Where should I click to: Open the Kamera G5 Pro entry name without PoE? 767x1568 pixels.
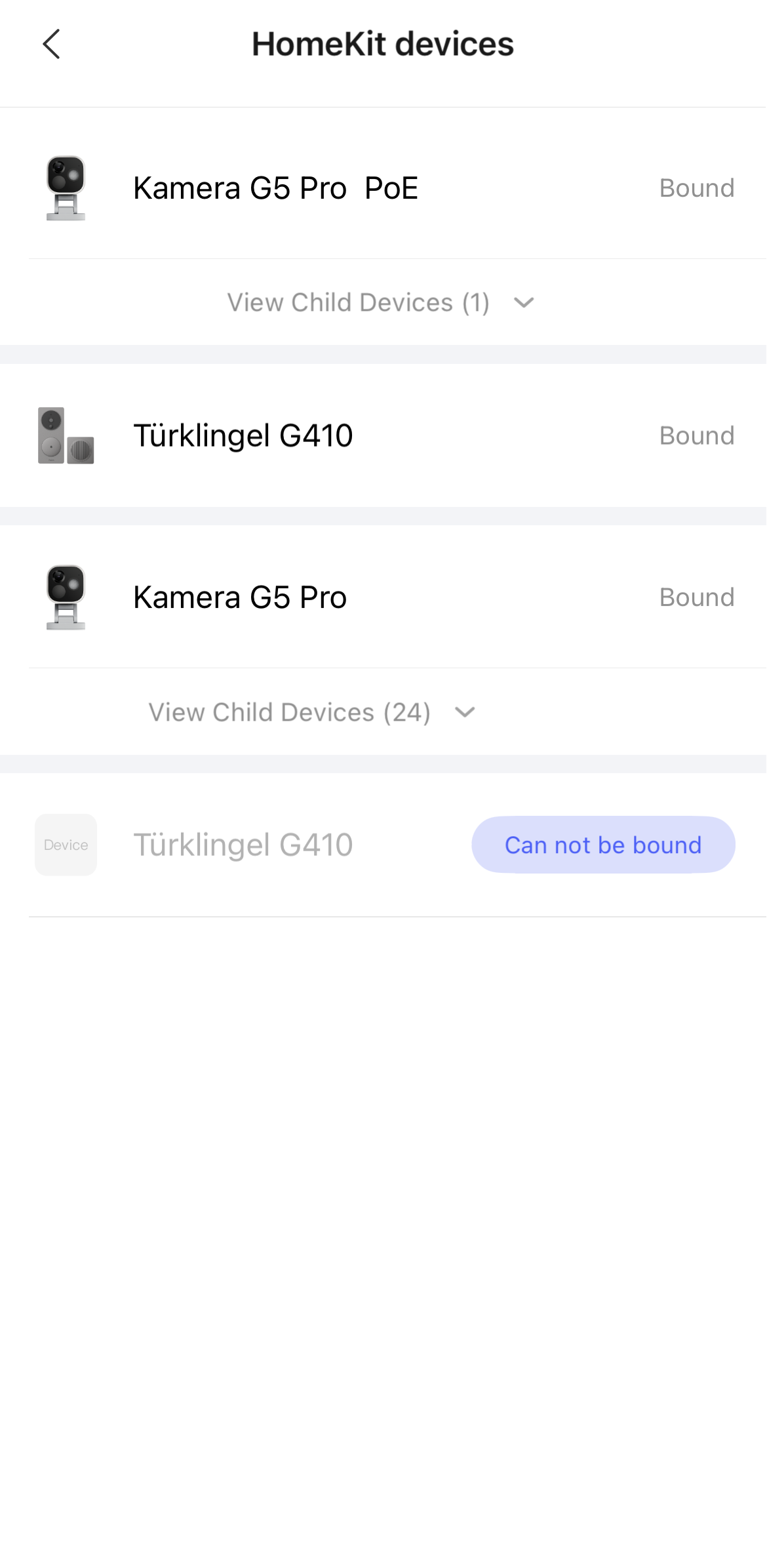(x=239, y=597)
